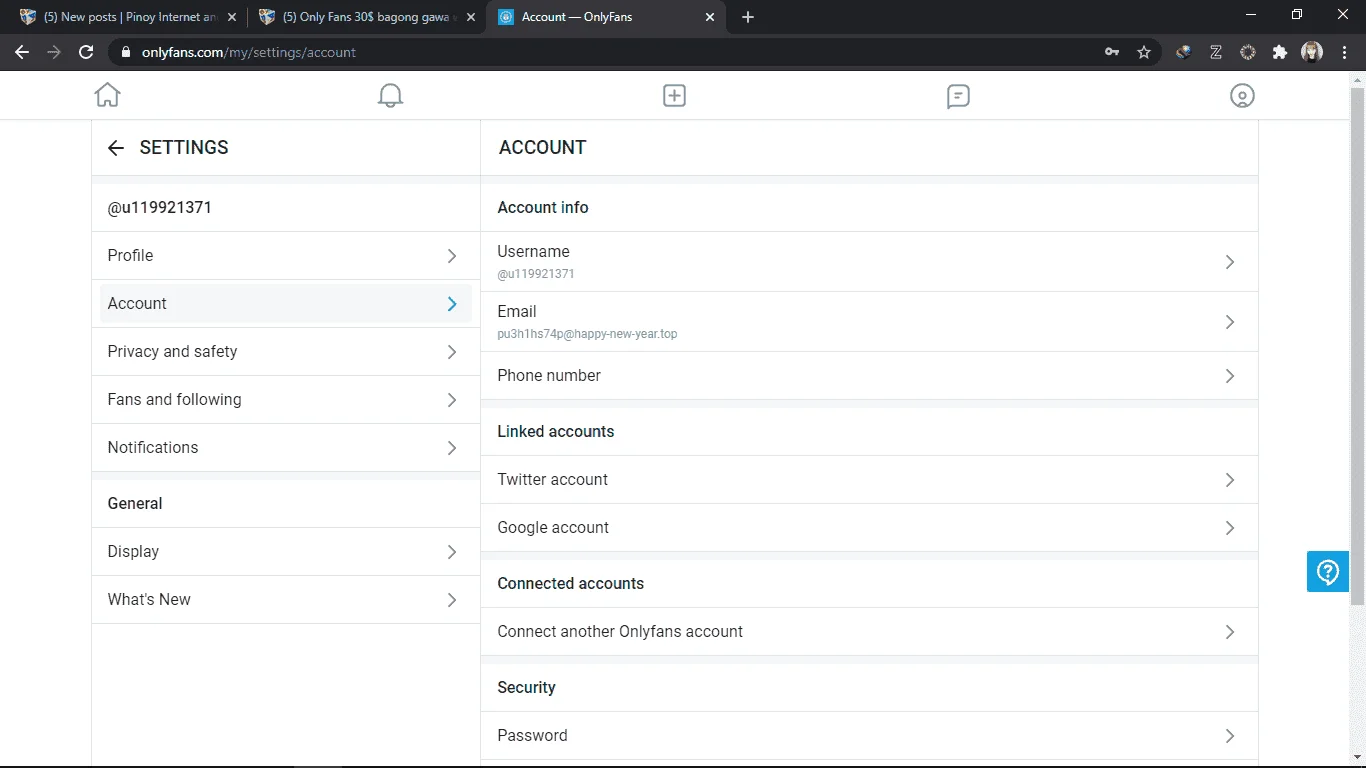Expand Password row chevron
This screenshot has width=1366, height=768.
[1230, 736]
